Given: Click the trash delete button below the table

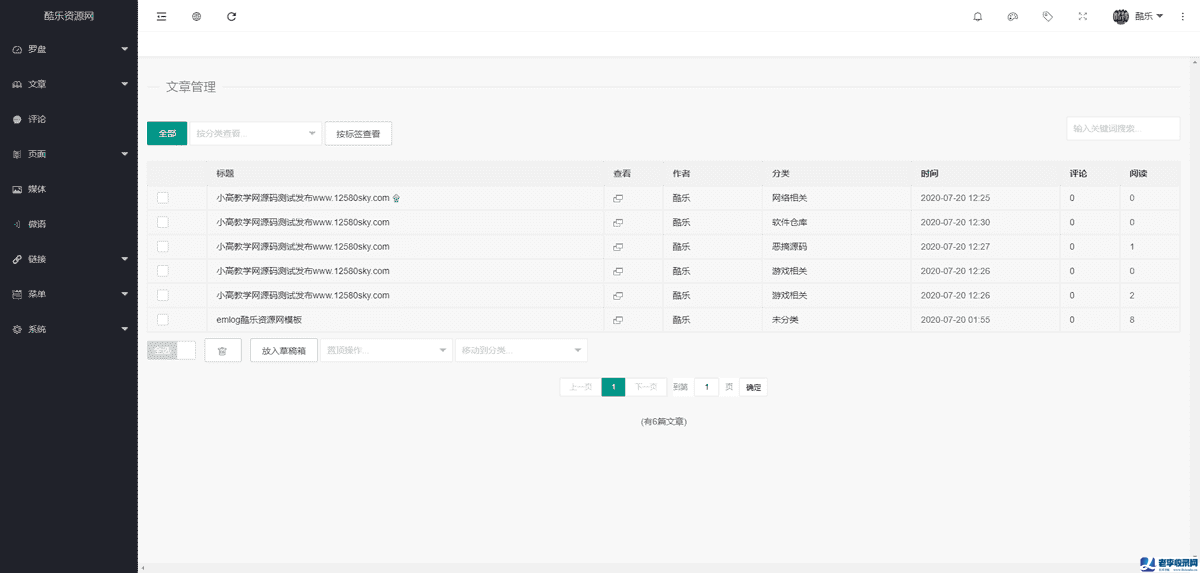Looking at the screenshot, I should point(223,351).
